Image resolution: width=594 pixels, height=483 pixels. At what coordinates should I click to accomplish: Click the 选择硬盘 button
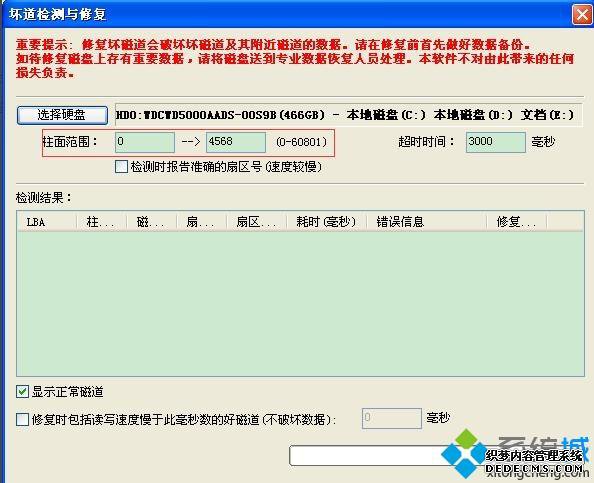62,115
